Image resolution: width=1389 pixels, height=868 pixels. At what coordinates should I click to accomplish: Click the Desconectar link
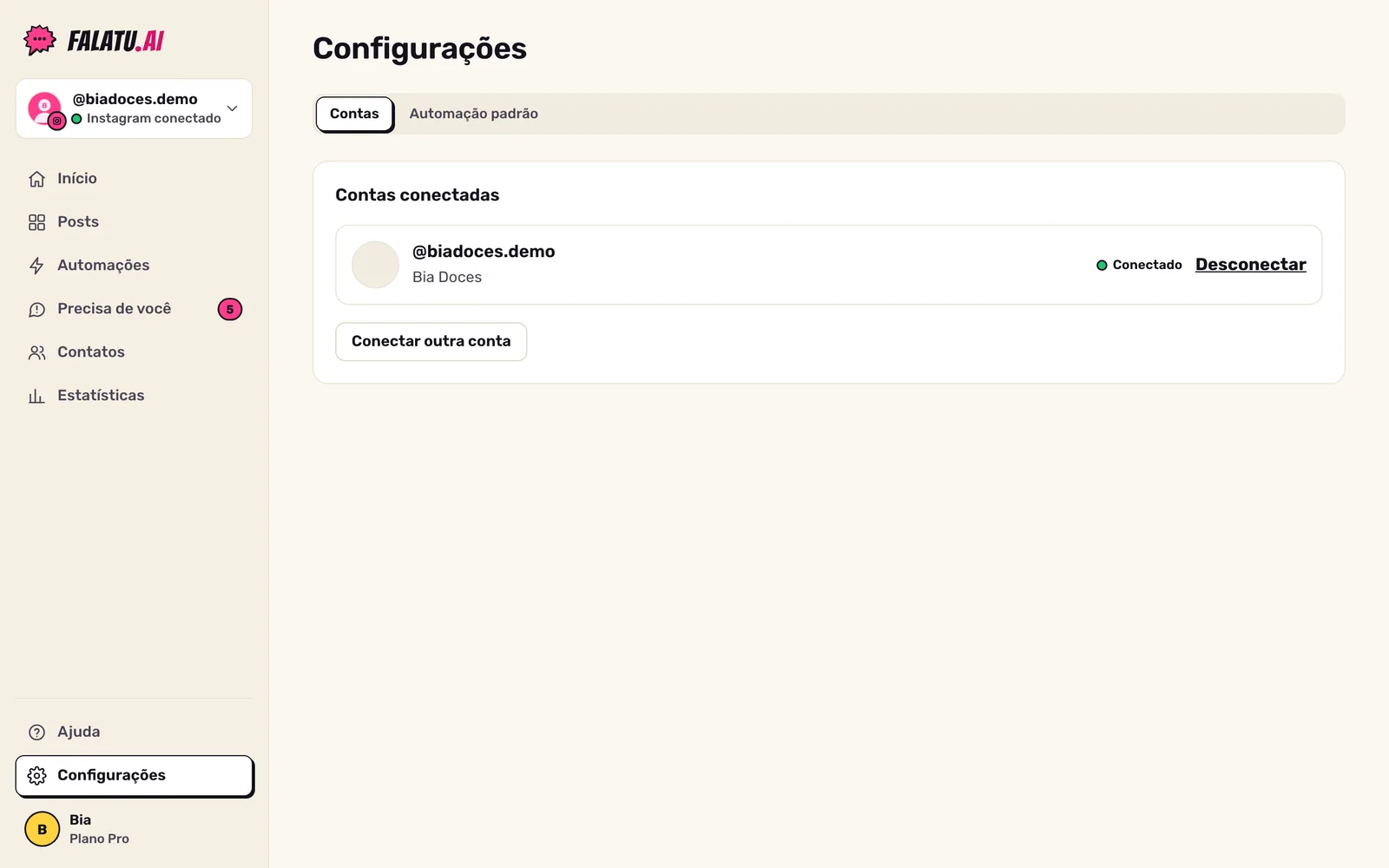click(1250, 265)
